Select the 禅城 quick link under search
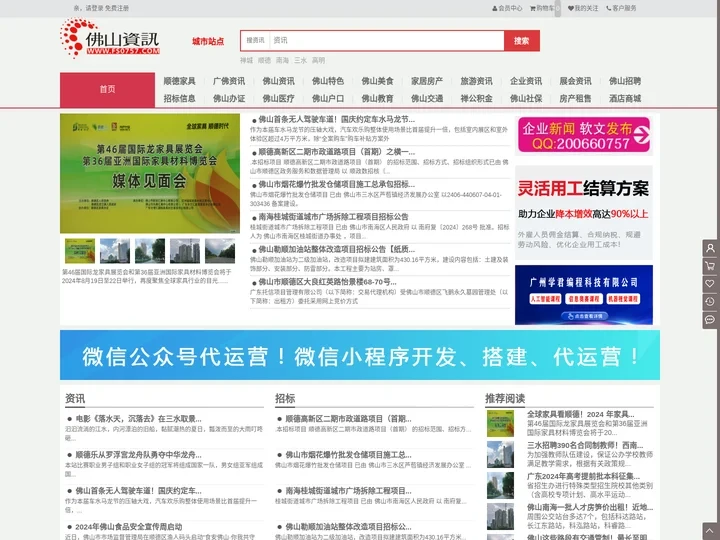 point(247,60)
